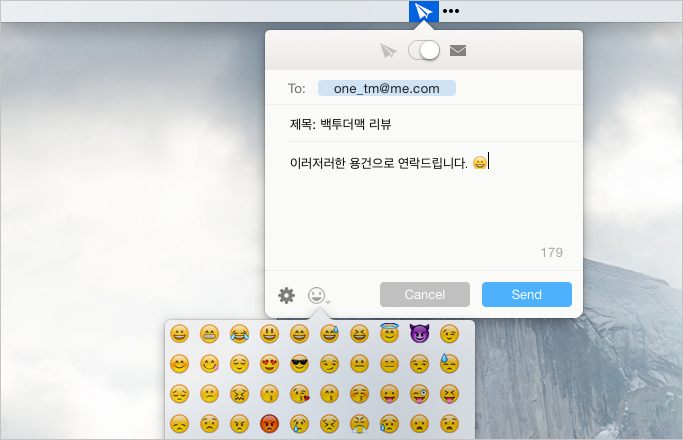Insert the sunglasses emoji

point(299,364)
